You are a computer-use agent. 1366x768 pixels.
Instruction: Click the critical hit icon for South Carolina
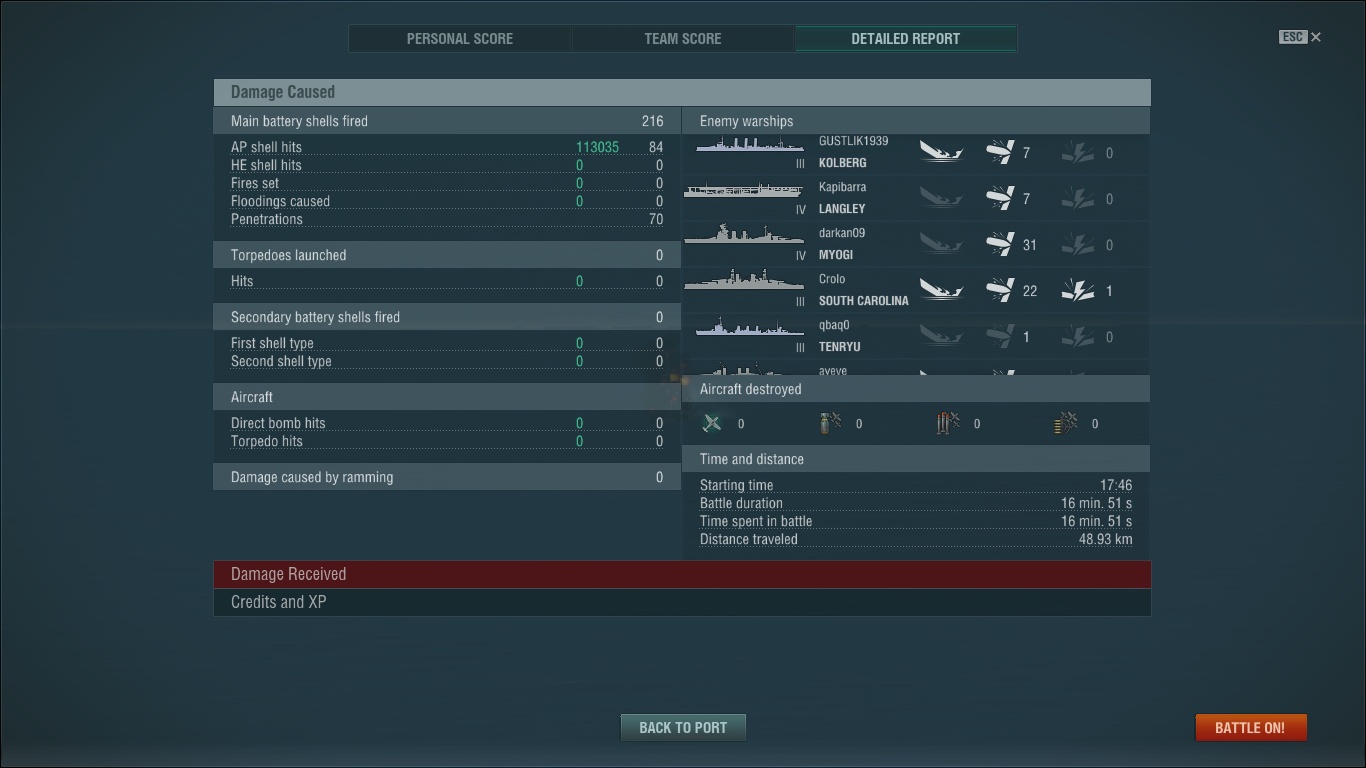pos(1078,290)
